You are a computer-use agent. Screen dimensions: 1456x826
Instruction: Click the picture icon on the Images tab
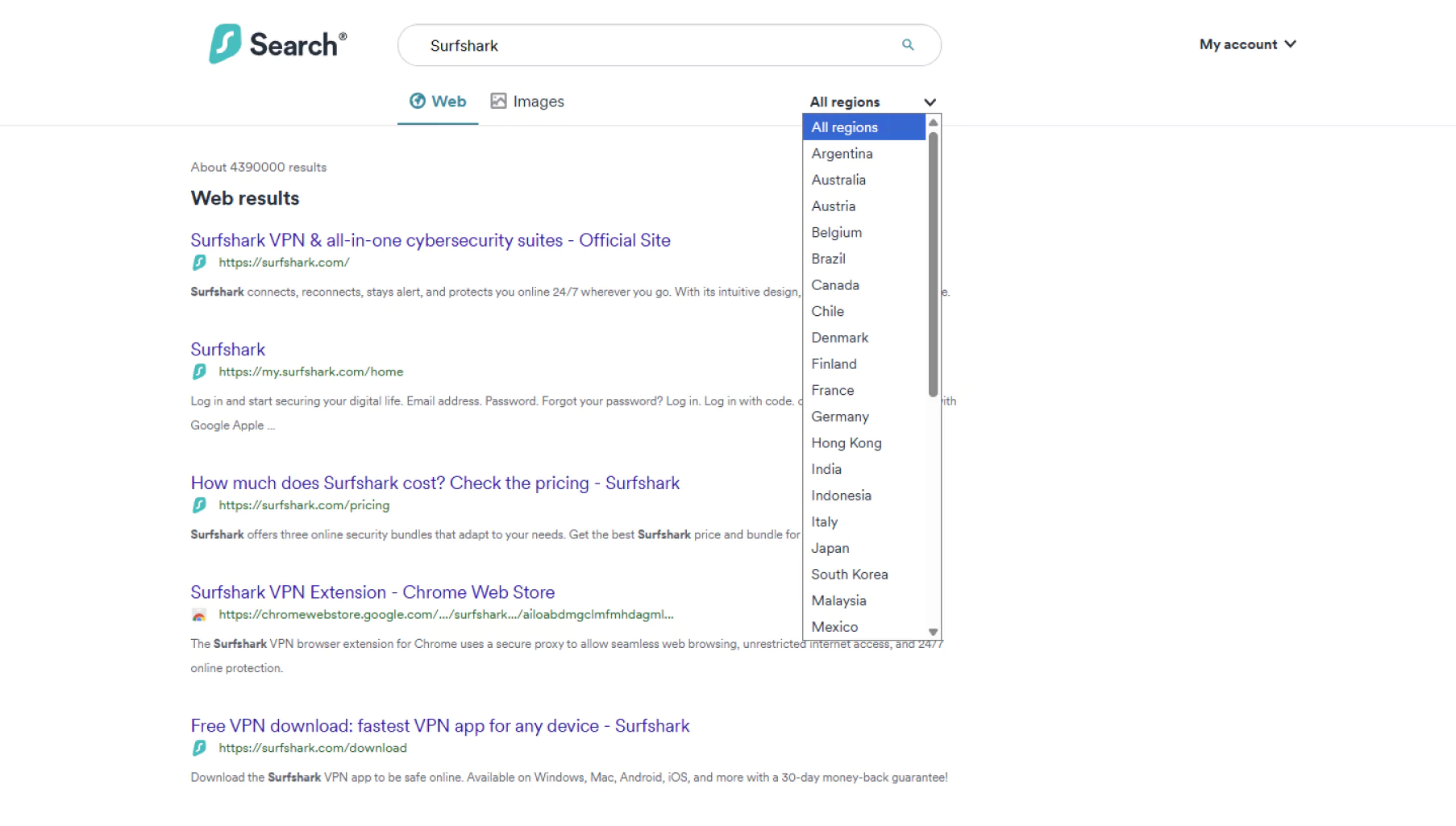click(499, 101)
